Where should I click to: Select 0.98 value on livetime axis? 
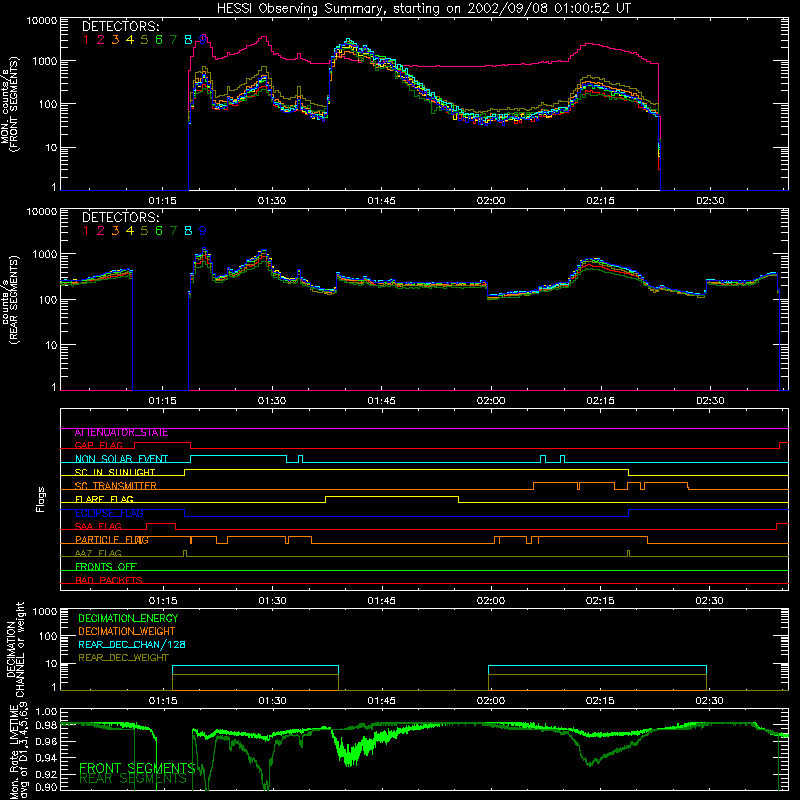(46, 725)
